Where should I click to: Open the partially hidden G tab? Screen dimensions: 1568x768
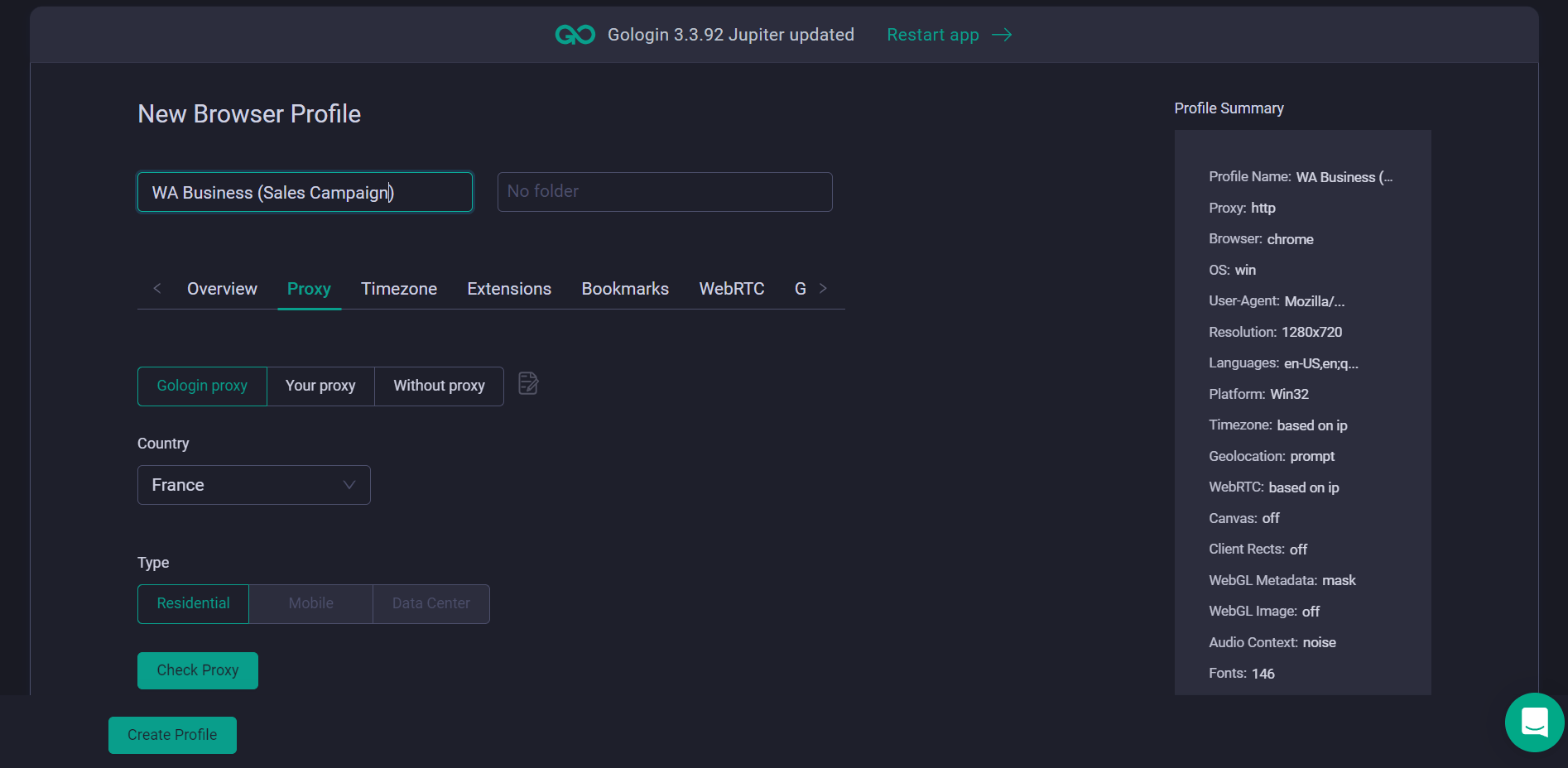(x=801, y=289)
